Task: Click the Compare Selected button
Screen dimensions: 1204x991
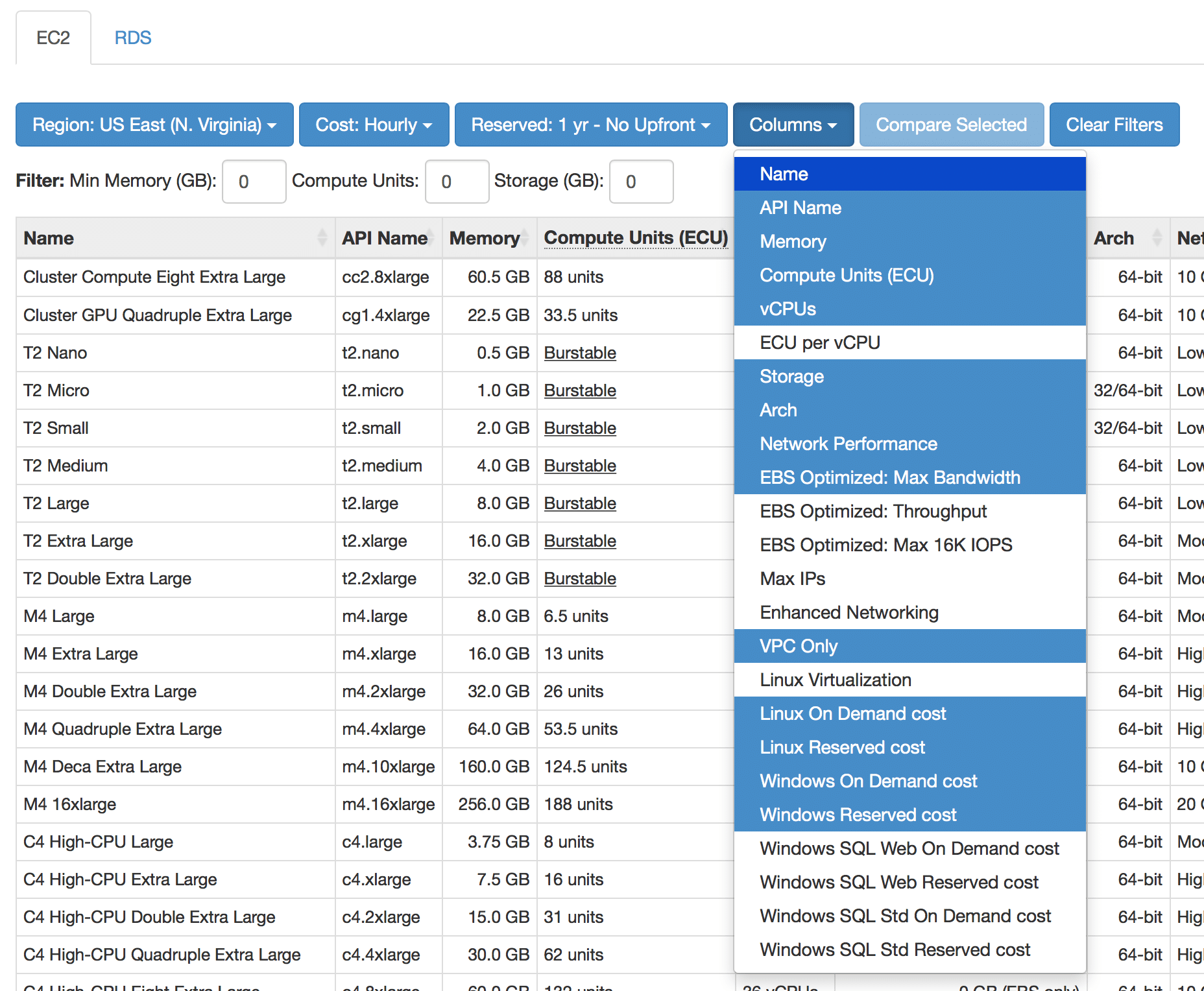Action: [951, 125]
